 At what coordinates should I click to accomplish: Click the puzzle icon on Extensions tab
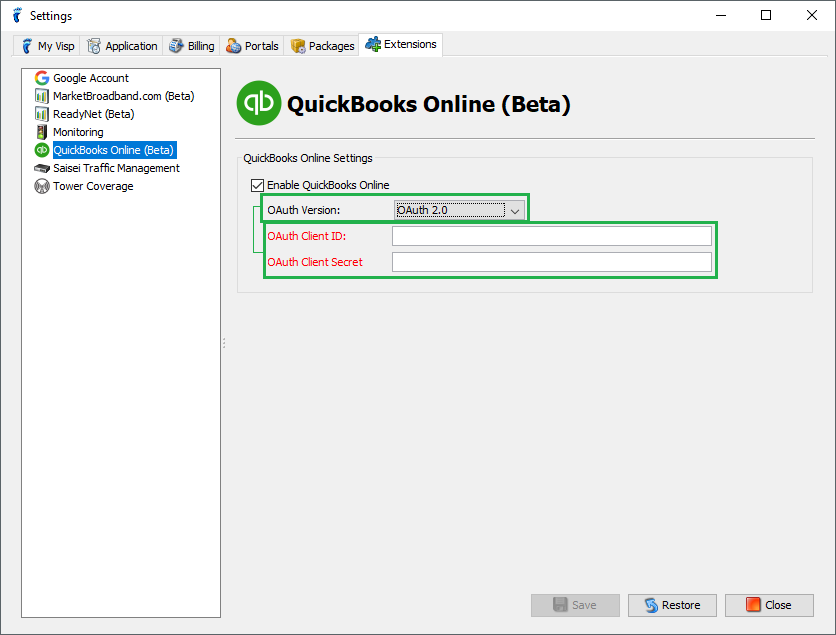tap(373, 44)
